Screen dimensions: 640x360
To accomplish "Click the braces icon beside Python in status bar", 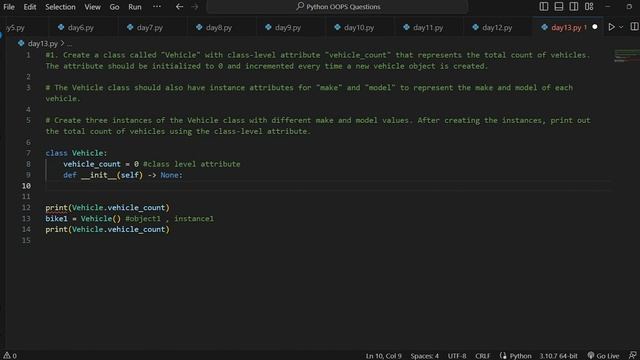I will click(x=503, y=356).
